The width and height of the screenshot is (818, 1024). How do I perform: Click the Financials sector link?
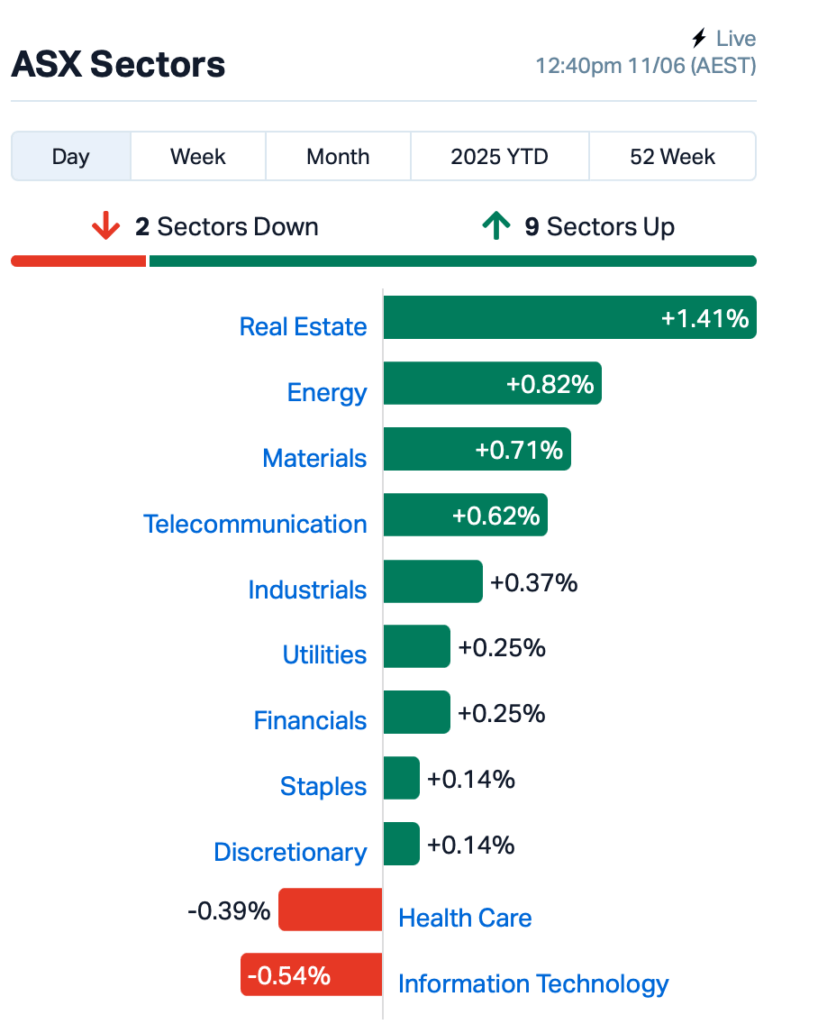pyautogui.click(x=310, y=720)
